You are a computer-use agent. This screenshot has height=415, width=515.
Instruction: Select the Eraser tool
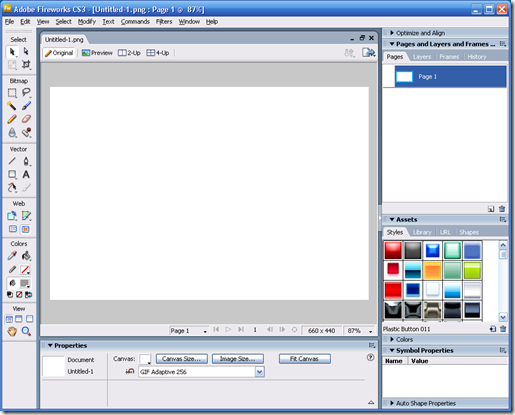point(26,119)
